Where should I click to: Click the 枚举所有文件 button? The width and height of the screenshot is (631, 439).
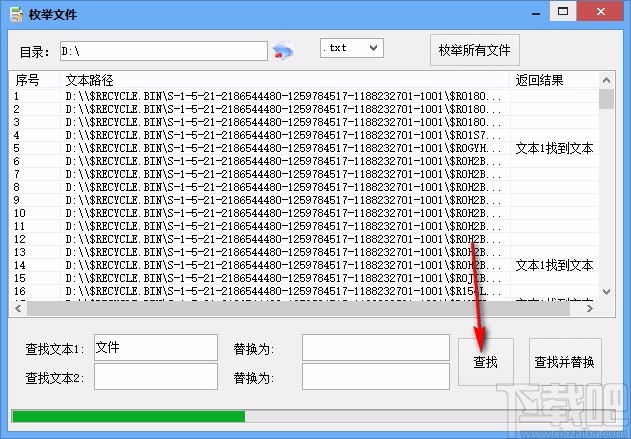click(x=474, y=50)
